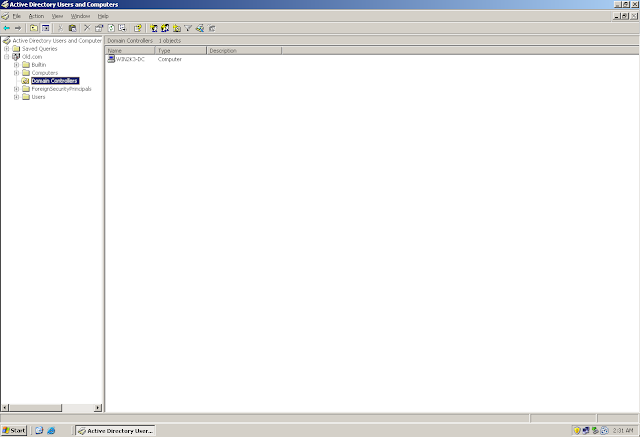Viewport: 640px width, 437px height.
Task: Click the Active Directory User... taskbar button
Action: [x=116, y=430]
